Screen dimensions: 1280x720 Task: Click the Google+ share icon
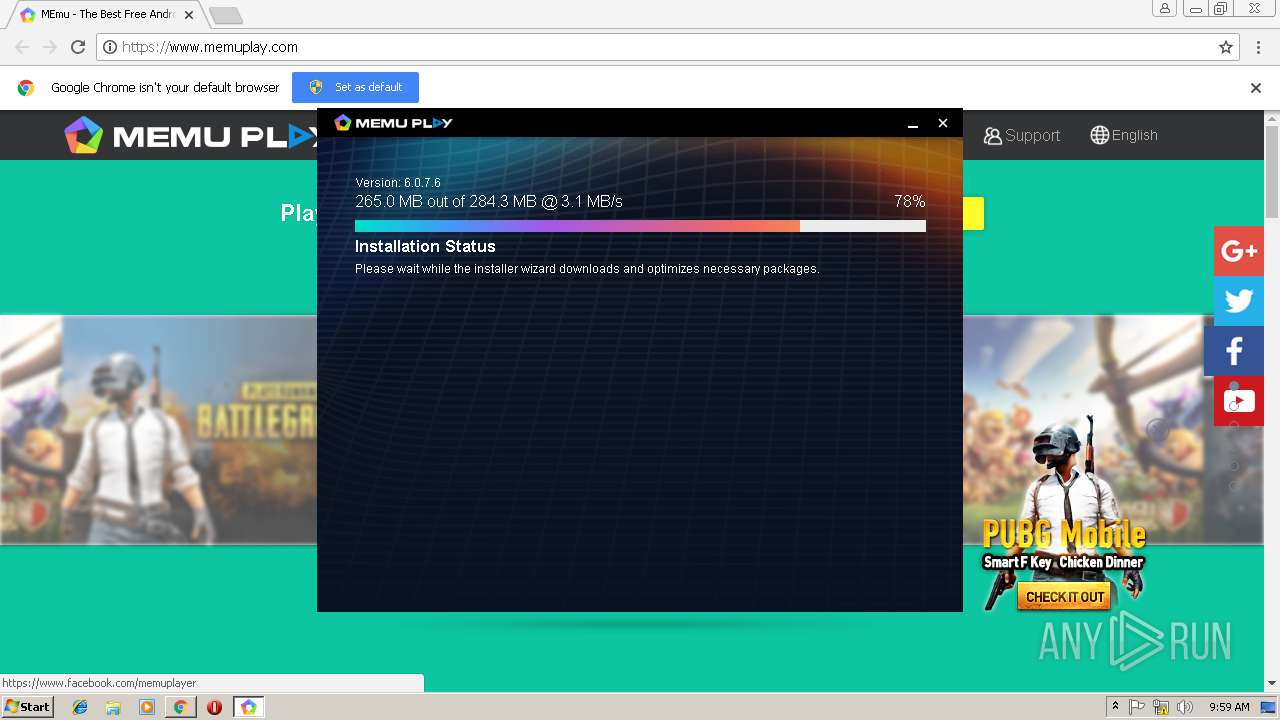pos(1239,251)
